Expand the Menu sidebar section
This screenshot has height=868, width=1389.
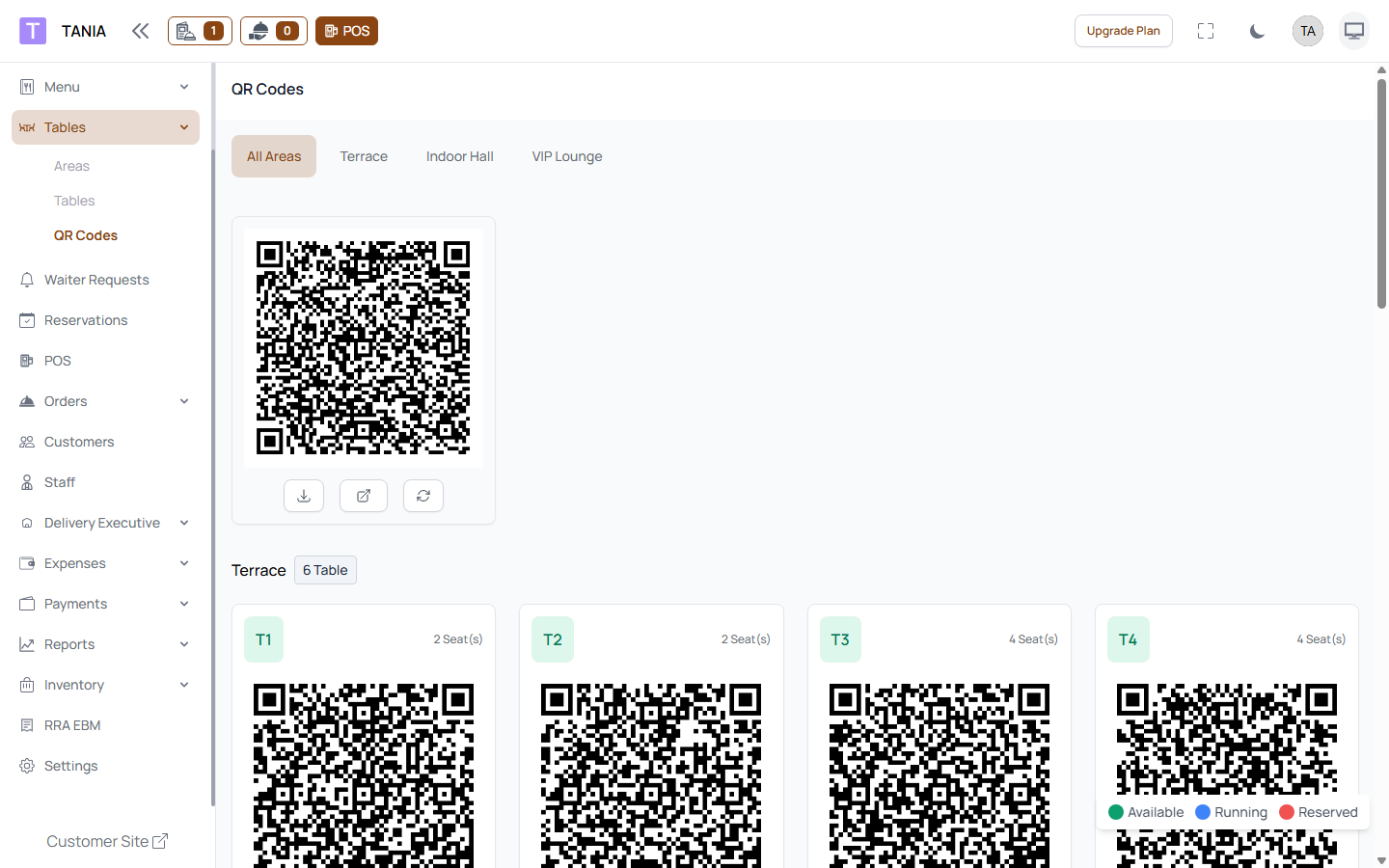[105, 87]
